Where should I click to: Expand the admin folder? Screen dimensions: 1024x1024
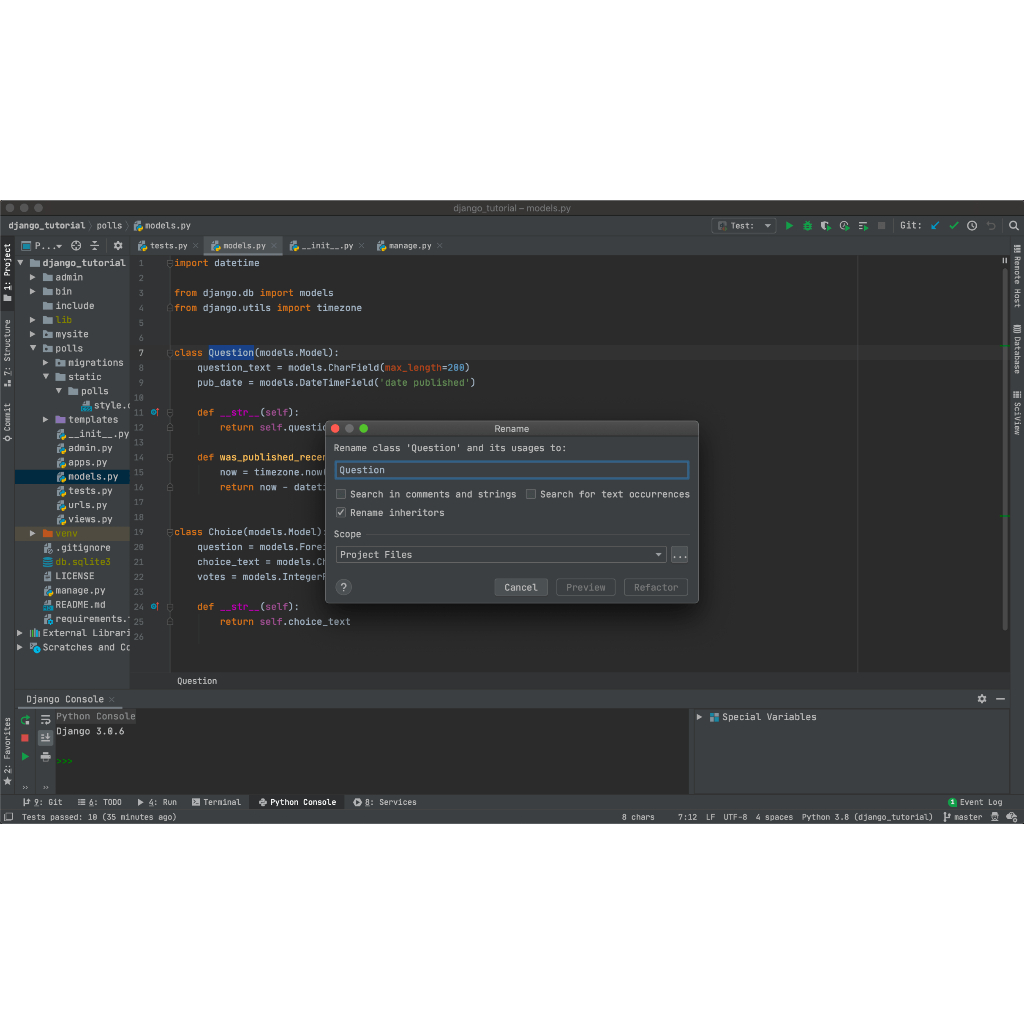click(33, 278)
